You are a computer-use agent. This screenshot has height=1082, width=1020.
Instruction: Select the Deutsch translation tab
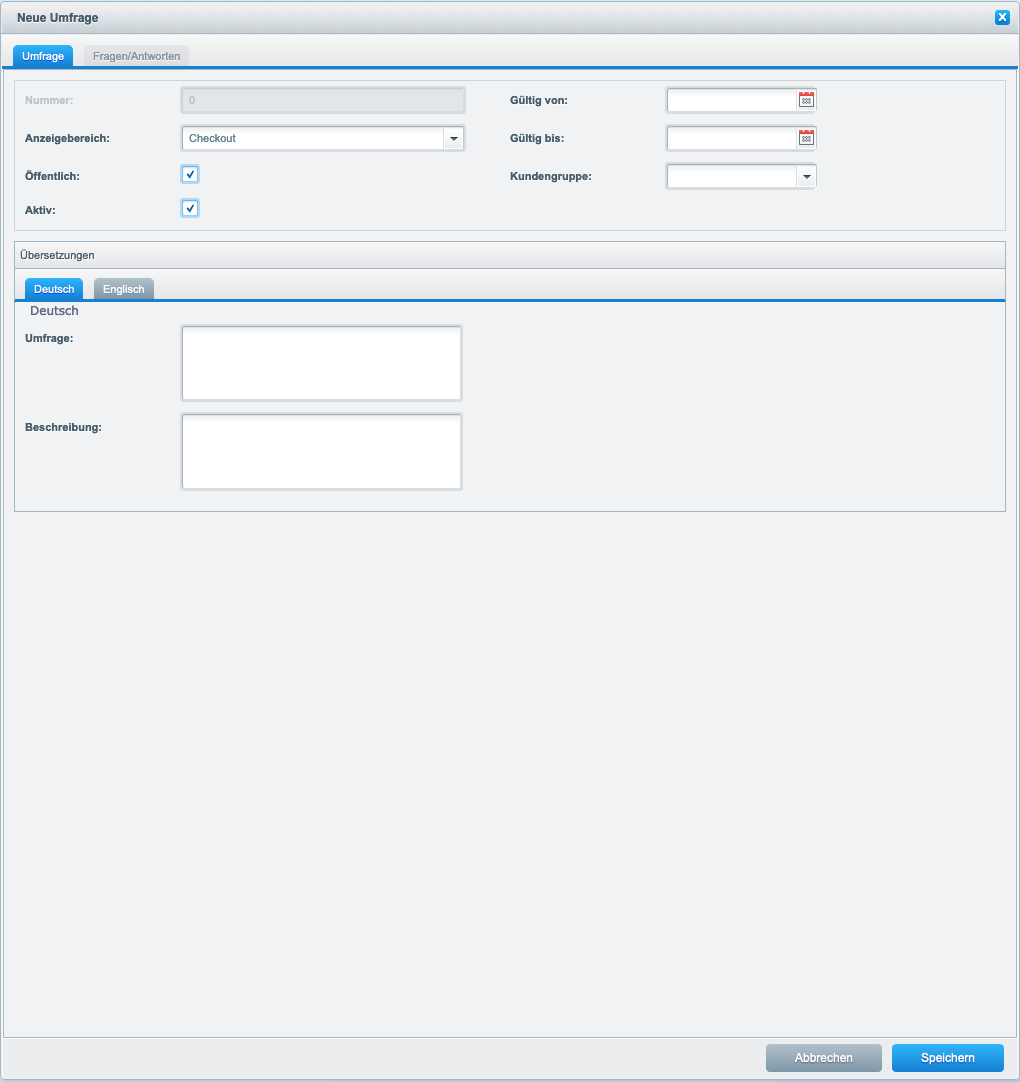click(x=54, y=289)
